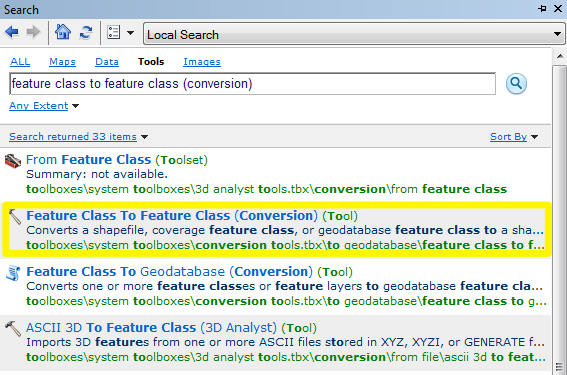Click inside the search text box

tap(252, 84)
